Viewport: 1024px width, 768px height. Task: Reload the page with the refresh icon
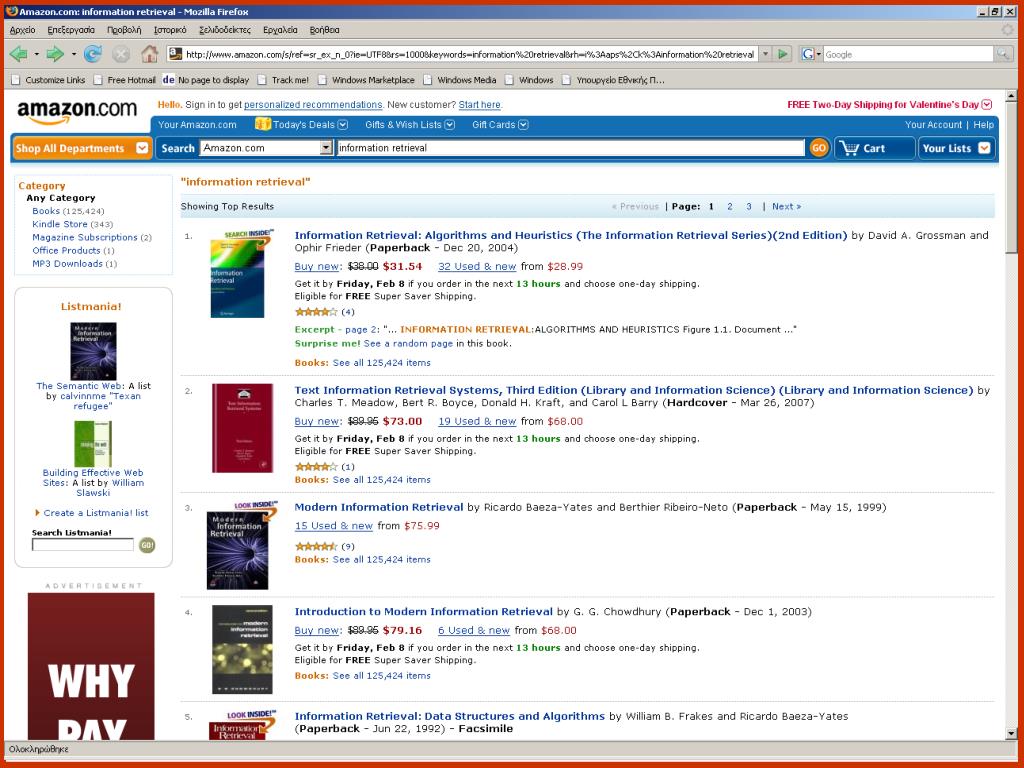[93, 54]
